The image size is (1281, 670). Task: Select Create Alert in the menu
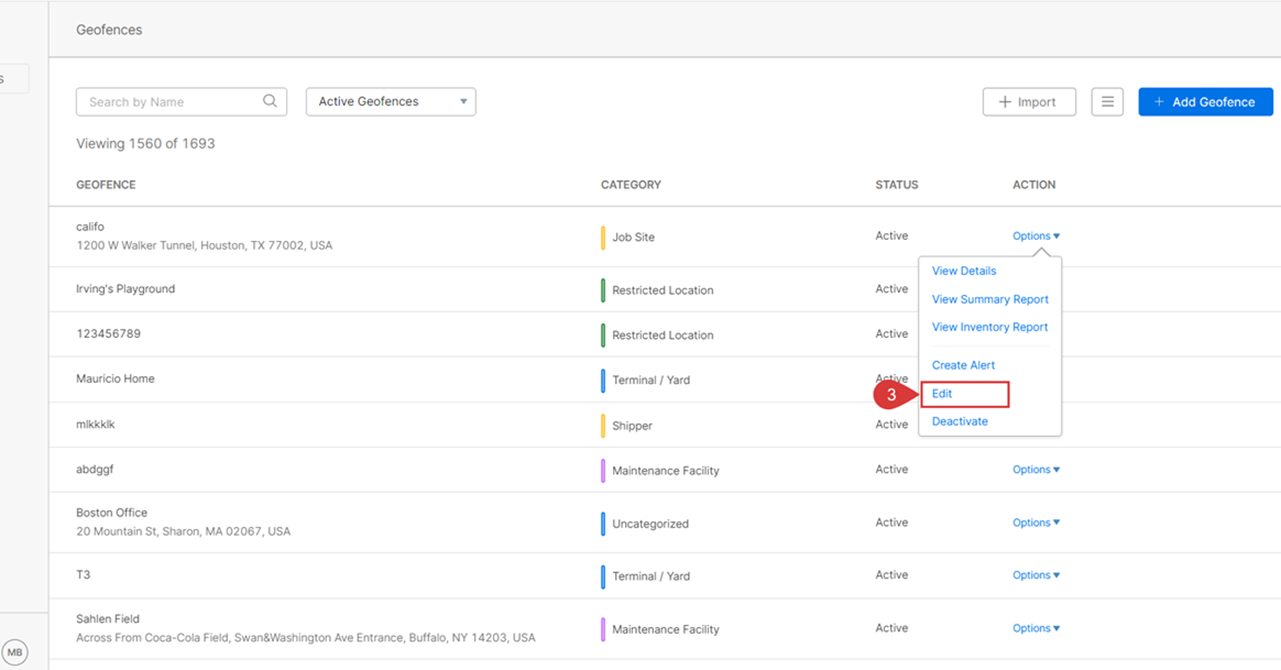(x=963, y=365)
